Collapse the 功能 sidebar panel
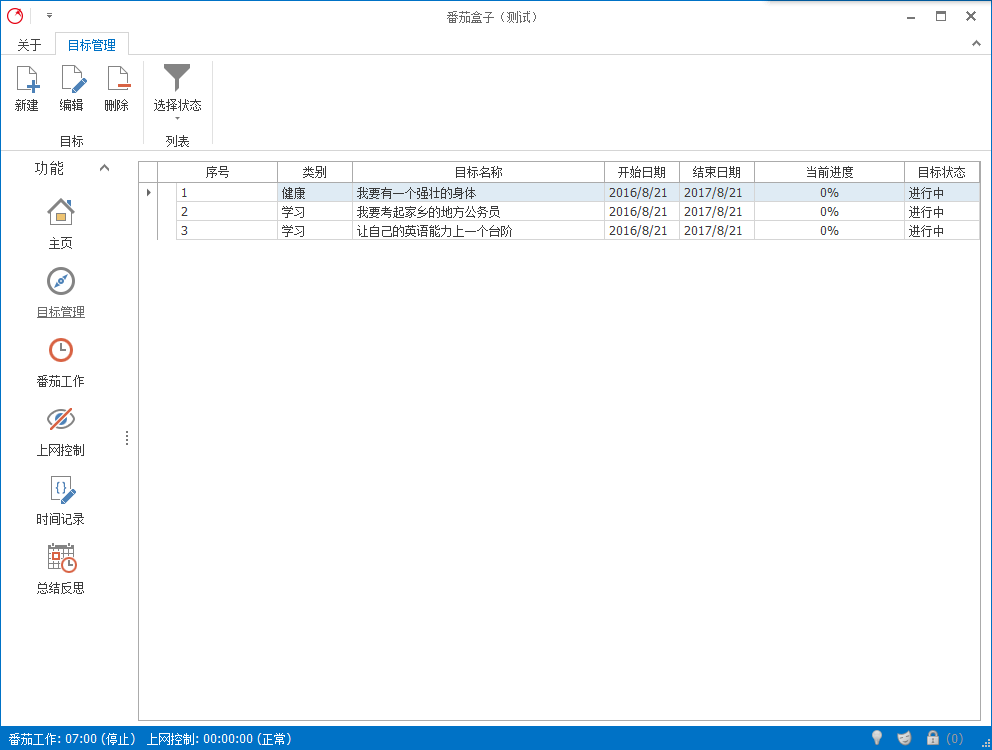This screenshot has height=750, width=992. (x=105, y=168)
